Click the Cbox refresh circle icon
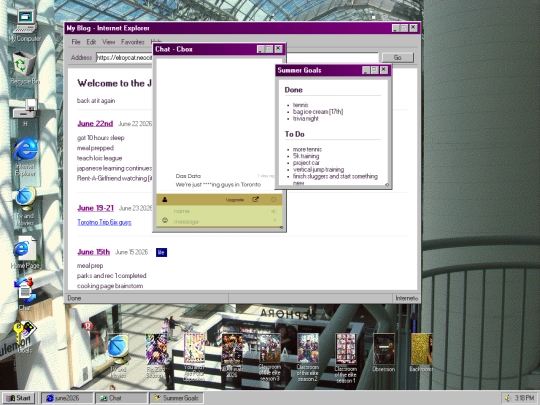 (273, 199)
